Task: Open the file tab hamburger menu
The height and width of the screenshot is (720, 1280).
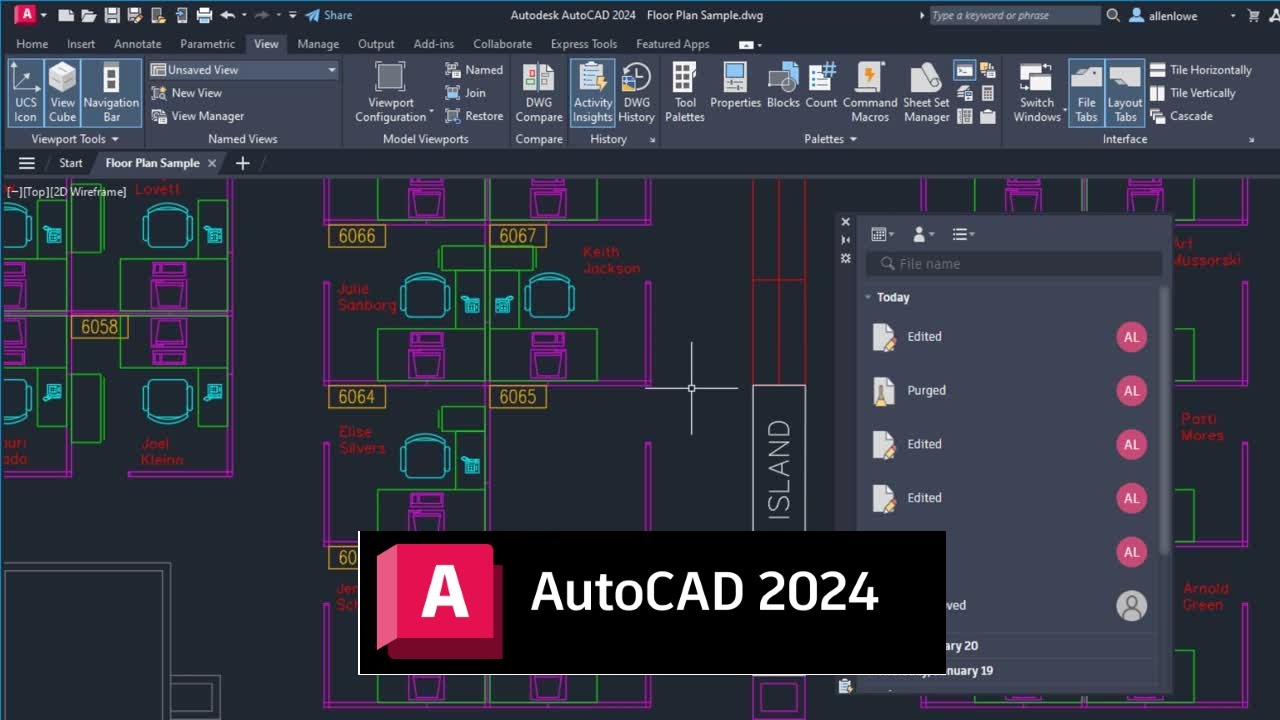Action: point(27,163)
